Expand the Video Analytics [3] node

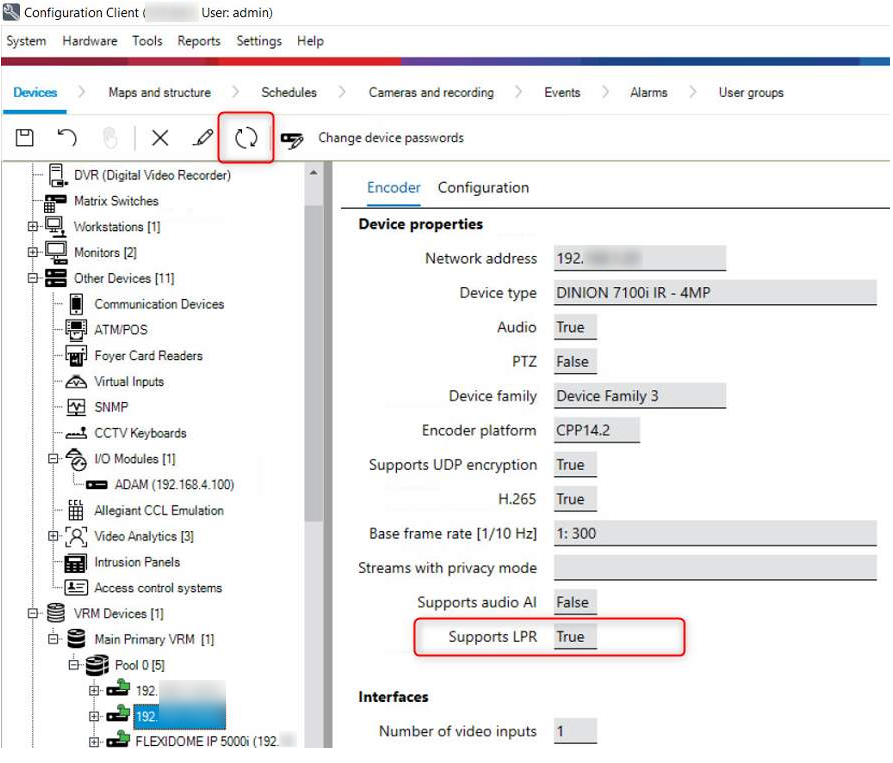(54, 537)
